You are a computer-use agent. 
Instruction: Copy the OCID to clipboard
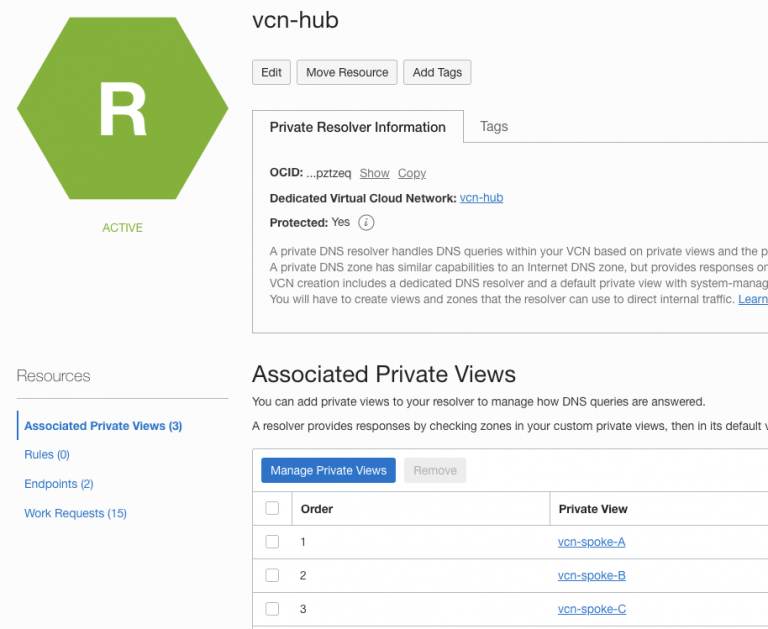(x=412, y=173)
